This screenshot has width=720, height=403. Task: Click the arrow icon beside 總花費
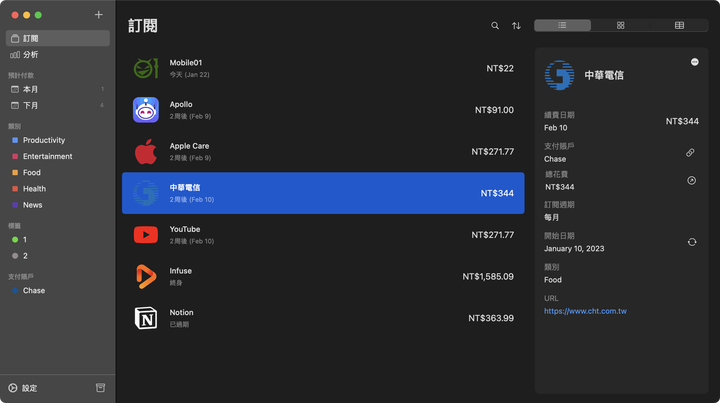click(x=692, y=180)
